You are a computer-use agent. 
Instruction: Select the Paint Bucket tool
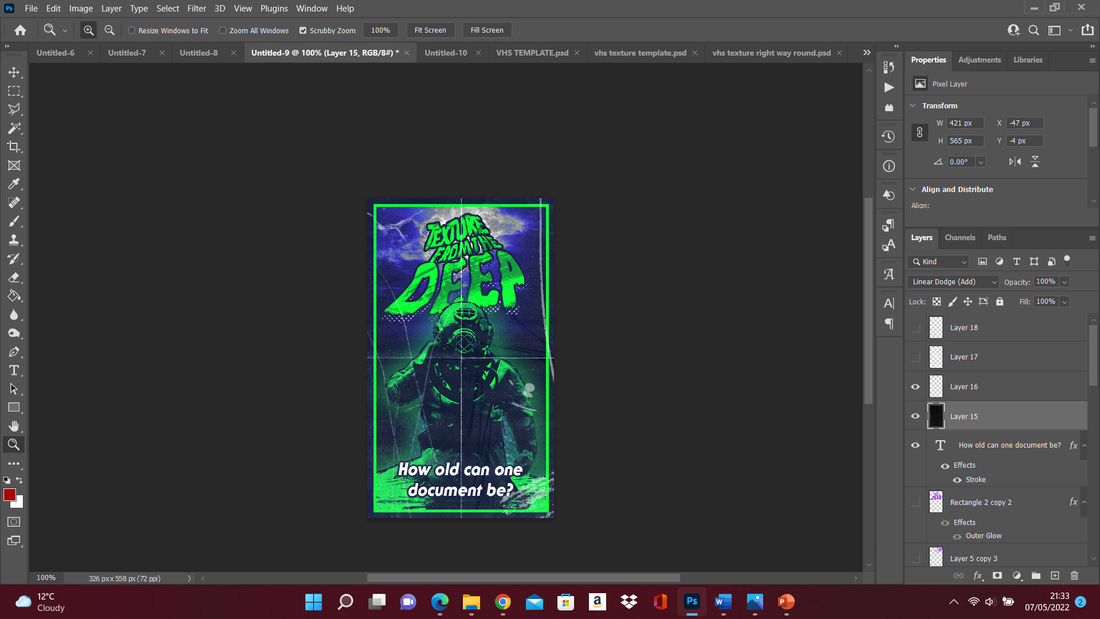[14, 295]
